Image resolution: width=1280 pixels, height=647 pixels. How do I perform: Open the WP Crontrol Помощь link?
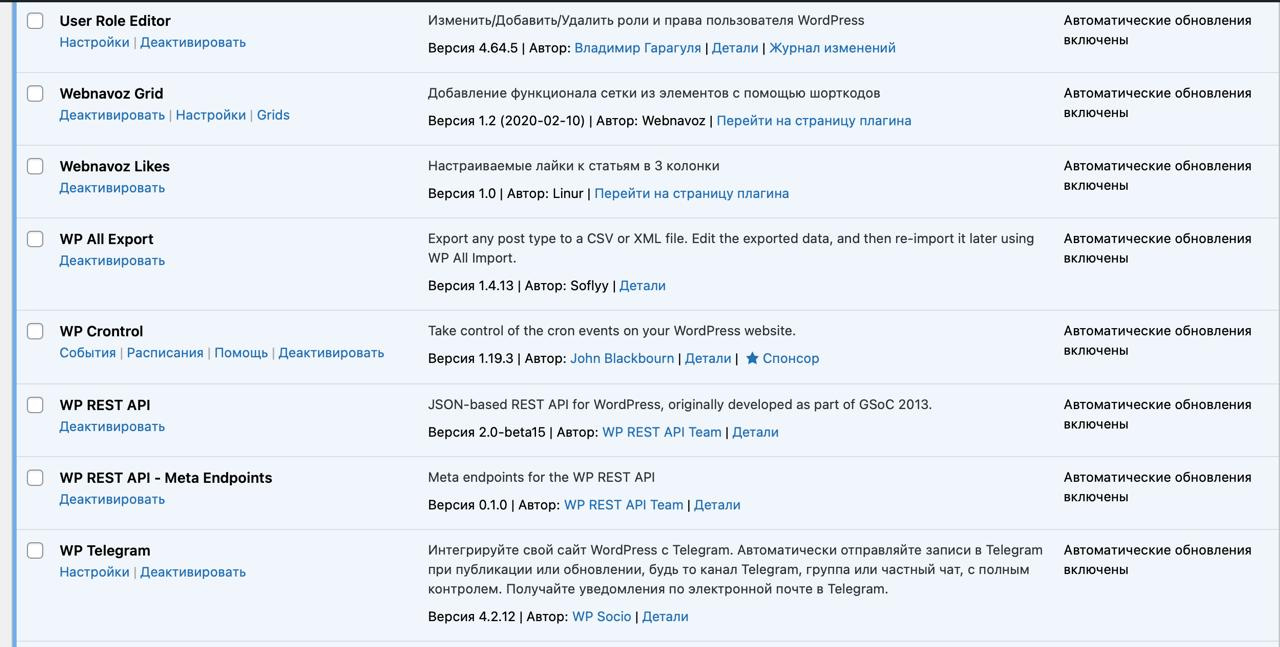coord(241,353)
